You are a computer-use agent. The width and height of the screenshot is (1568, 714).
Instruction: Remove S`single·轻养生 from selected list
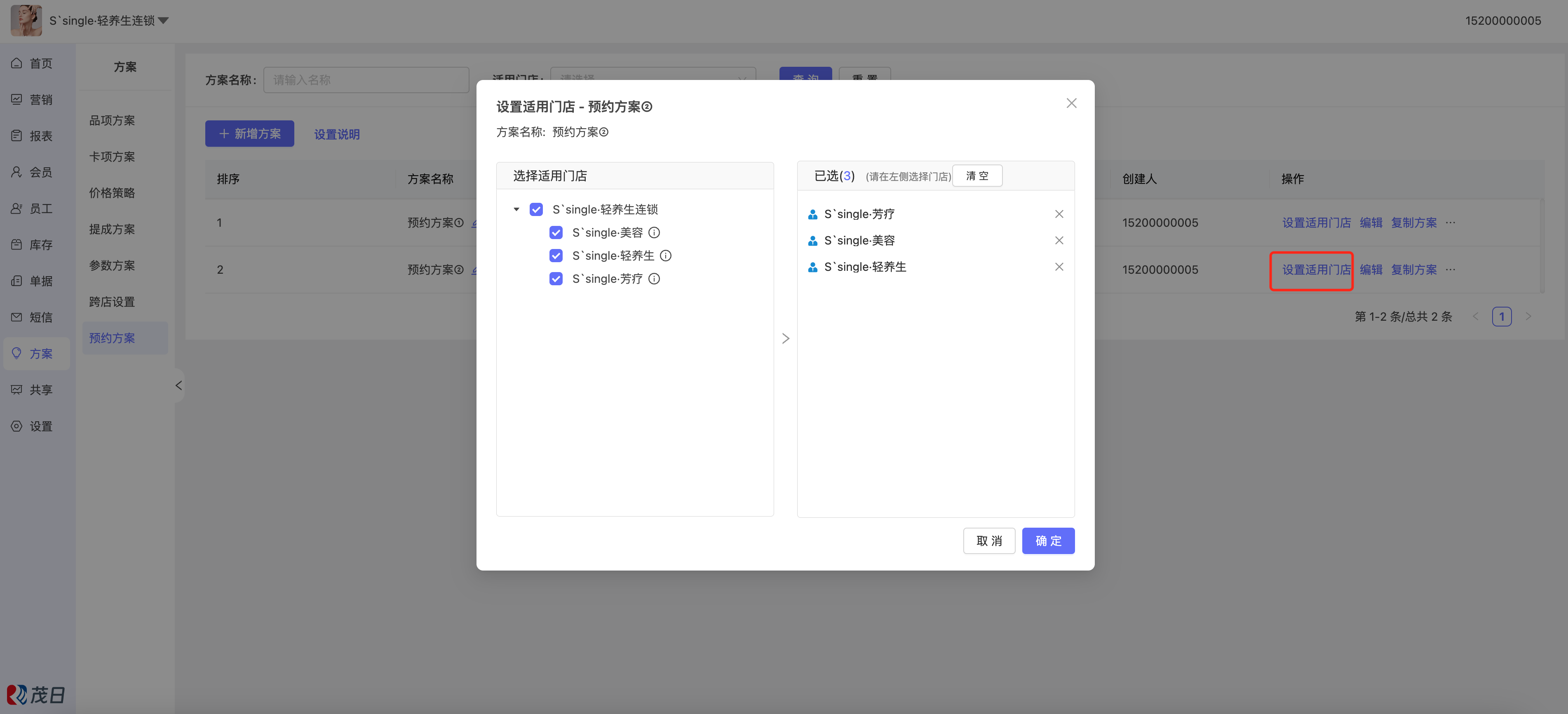pos(1059,267)
